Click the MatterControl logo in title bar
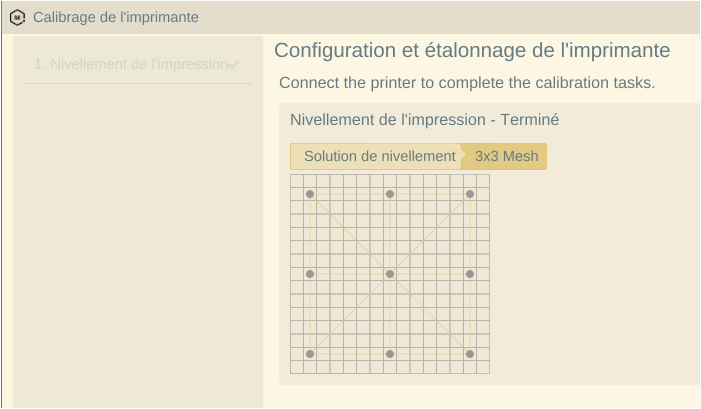Viewport: 701px width, 409px height. 17,17
